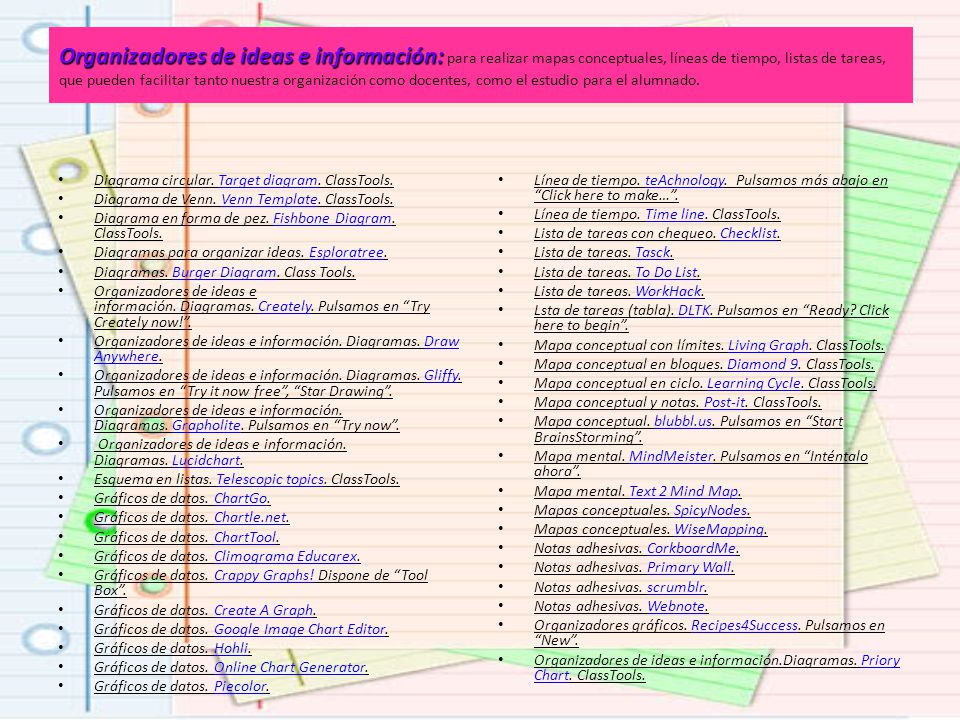Open the Venn Template link
This screenshot has height=720, width=960.
click(269, 200)
